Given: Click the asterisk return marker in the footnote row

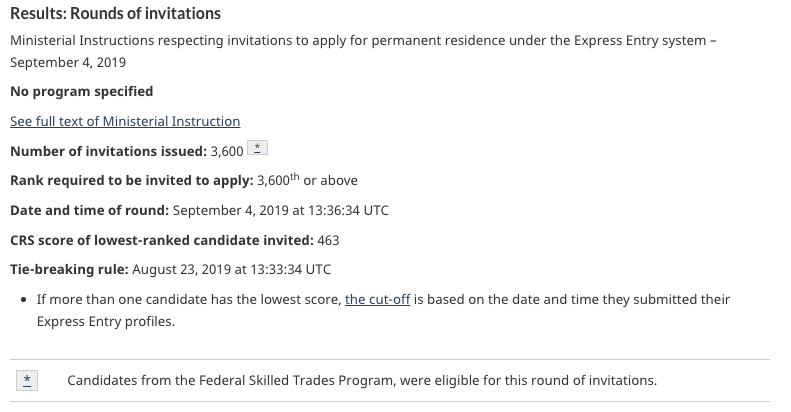Looking at the screenshot, I should click(27, 380).
